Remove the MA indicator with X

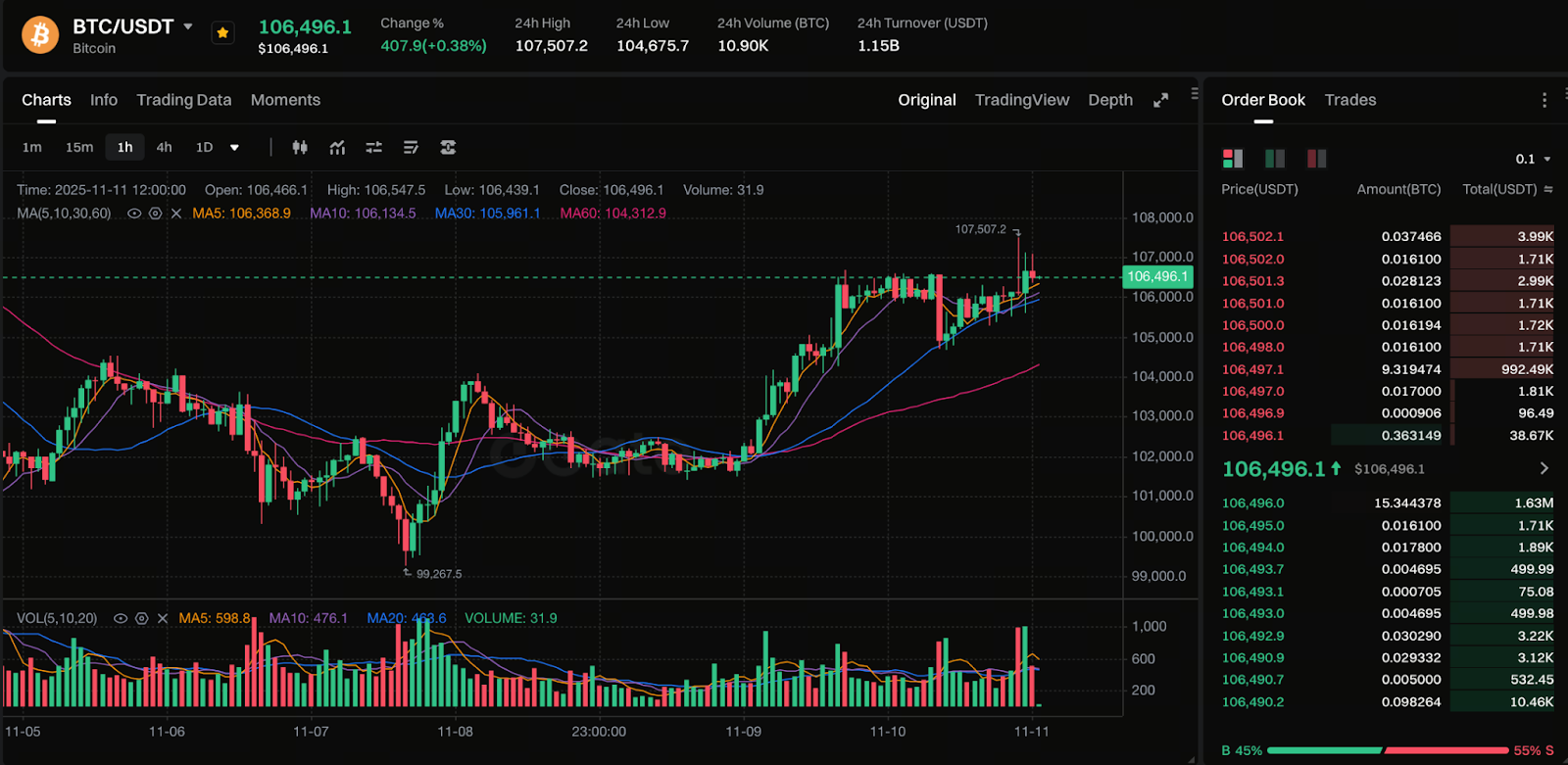tap(176, 214)
